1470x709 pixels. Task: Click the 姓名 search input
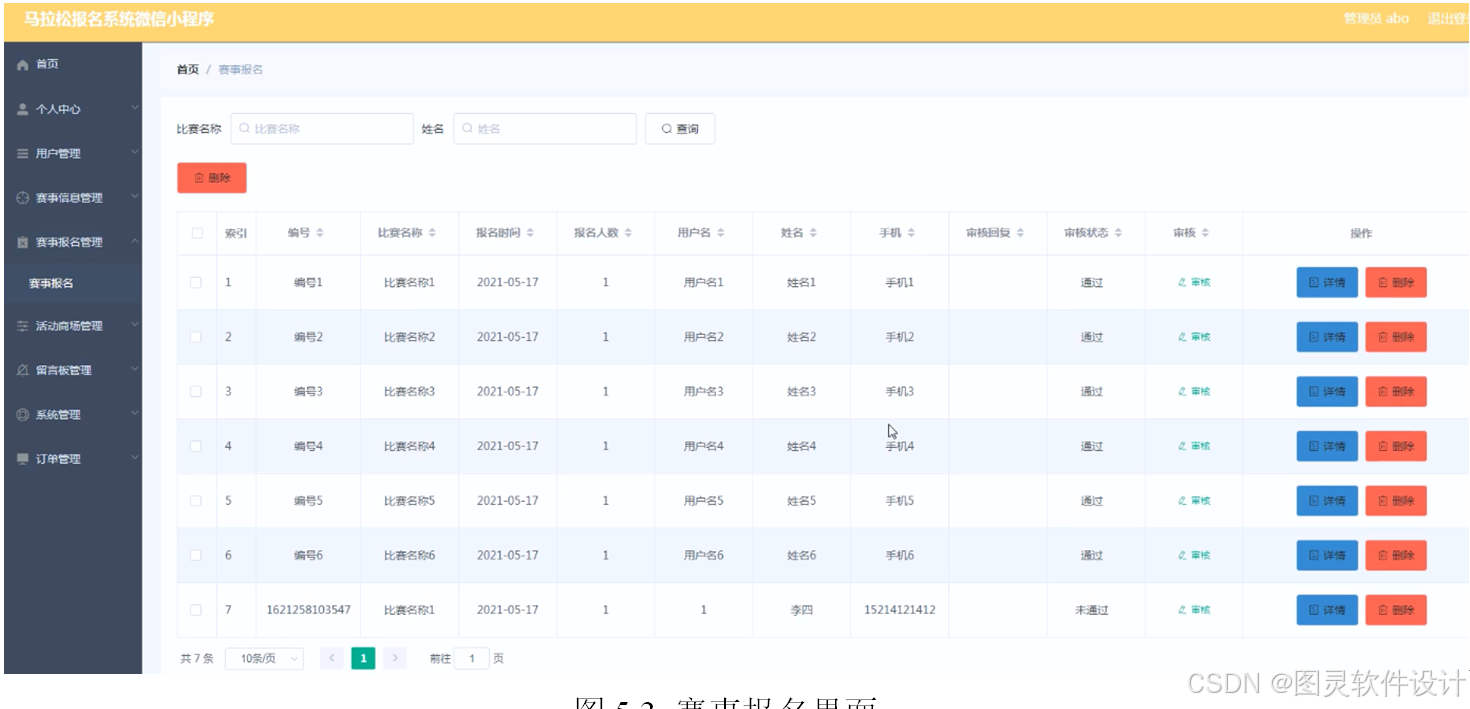[x=545, y=129]
